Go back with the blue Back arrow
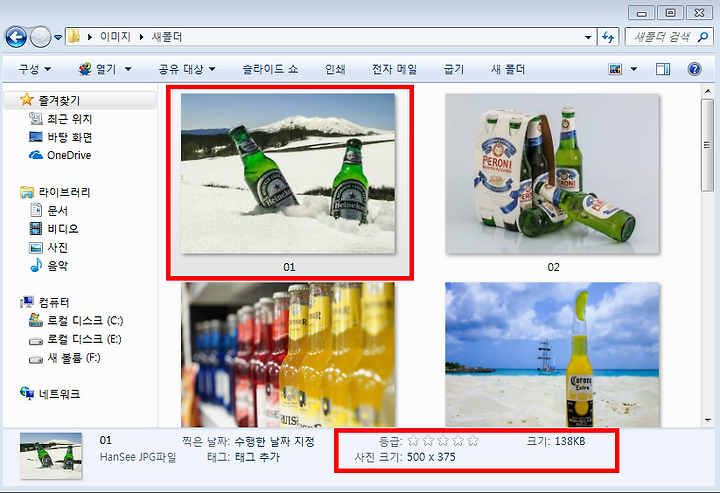Viewport: 720px width, 493px height. click(17, 37)
